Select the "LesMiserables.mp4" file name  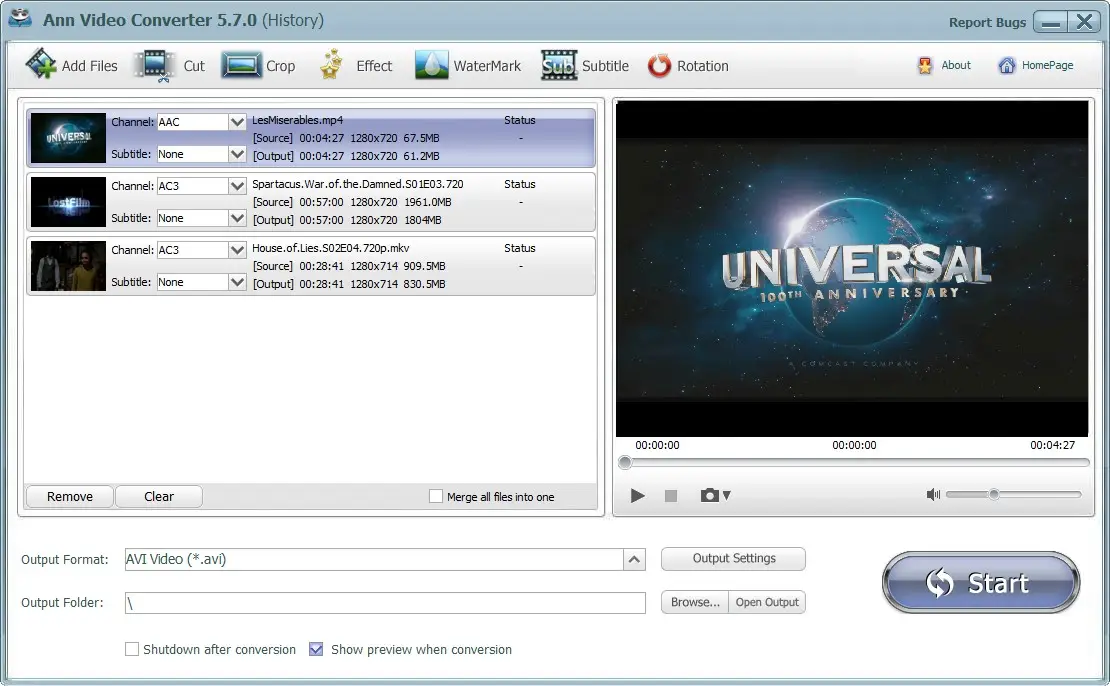pos(297,120)
